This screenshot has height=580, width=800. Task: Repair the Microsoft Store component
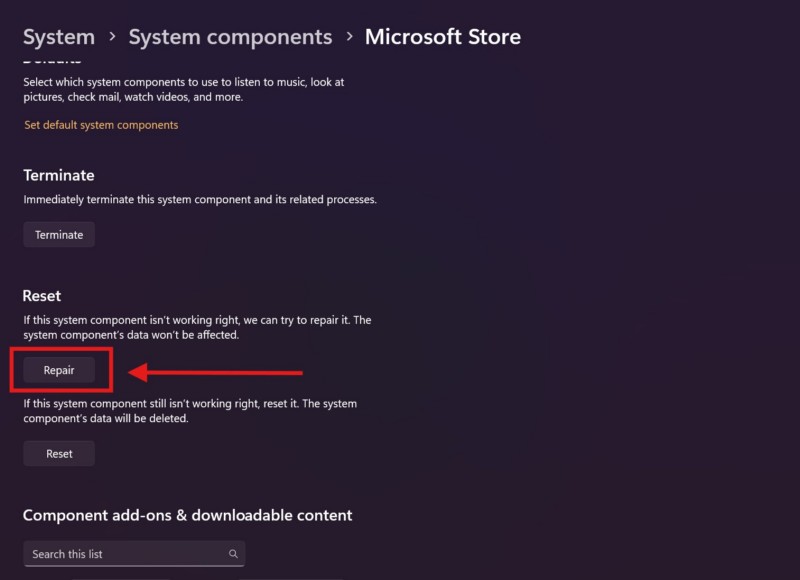point(59,370)
